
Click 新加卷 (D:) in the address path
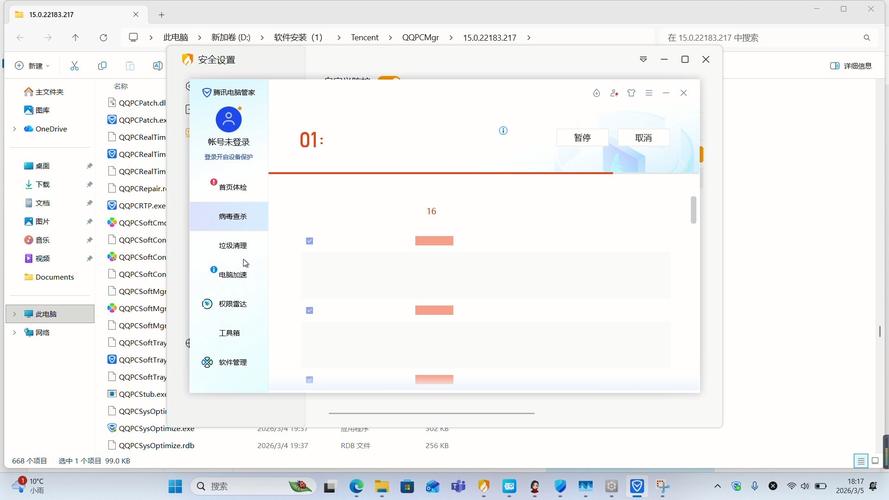[231, 37]
